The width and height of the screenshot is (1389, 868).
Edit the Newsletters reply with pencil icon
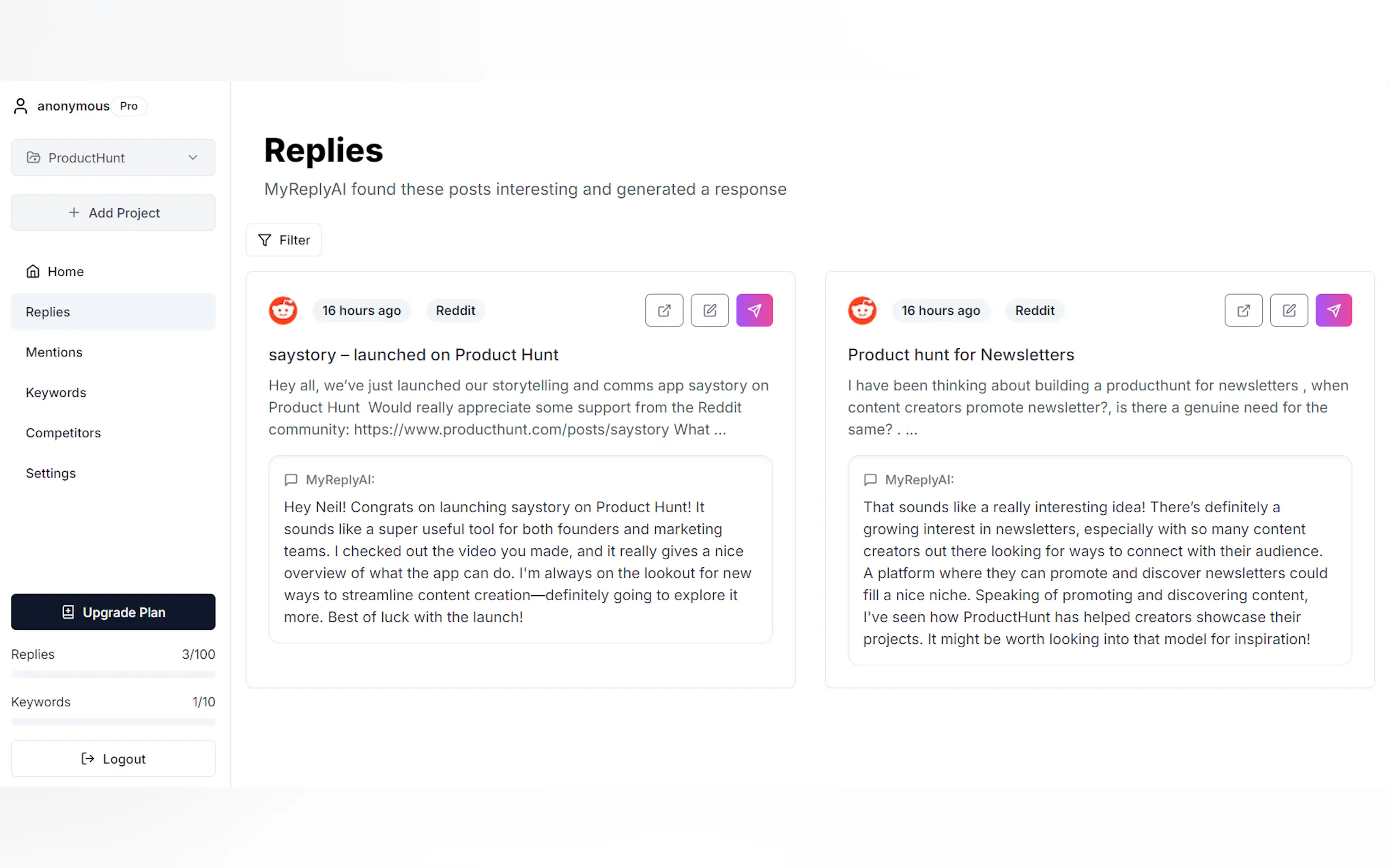1288,310
